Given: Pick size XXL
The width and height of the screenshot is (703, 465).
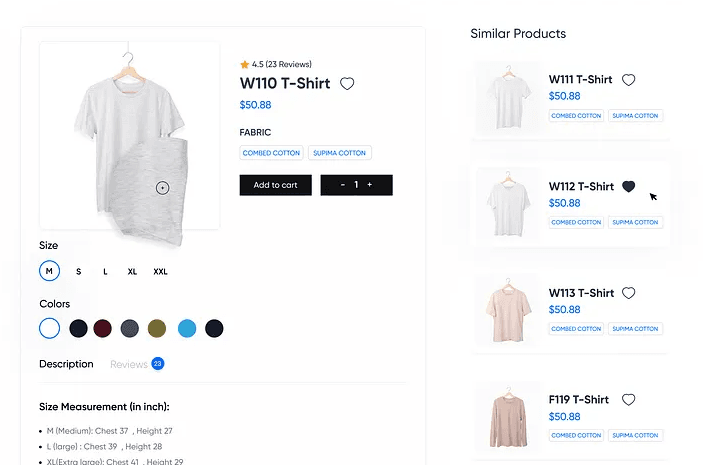Looking at the screenshot, I should [x=161, y=271].
